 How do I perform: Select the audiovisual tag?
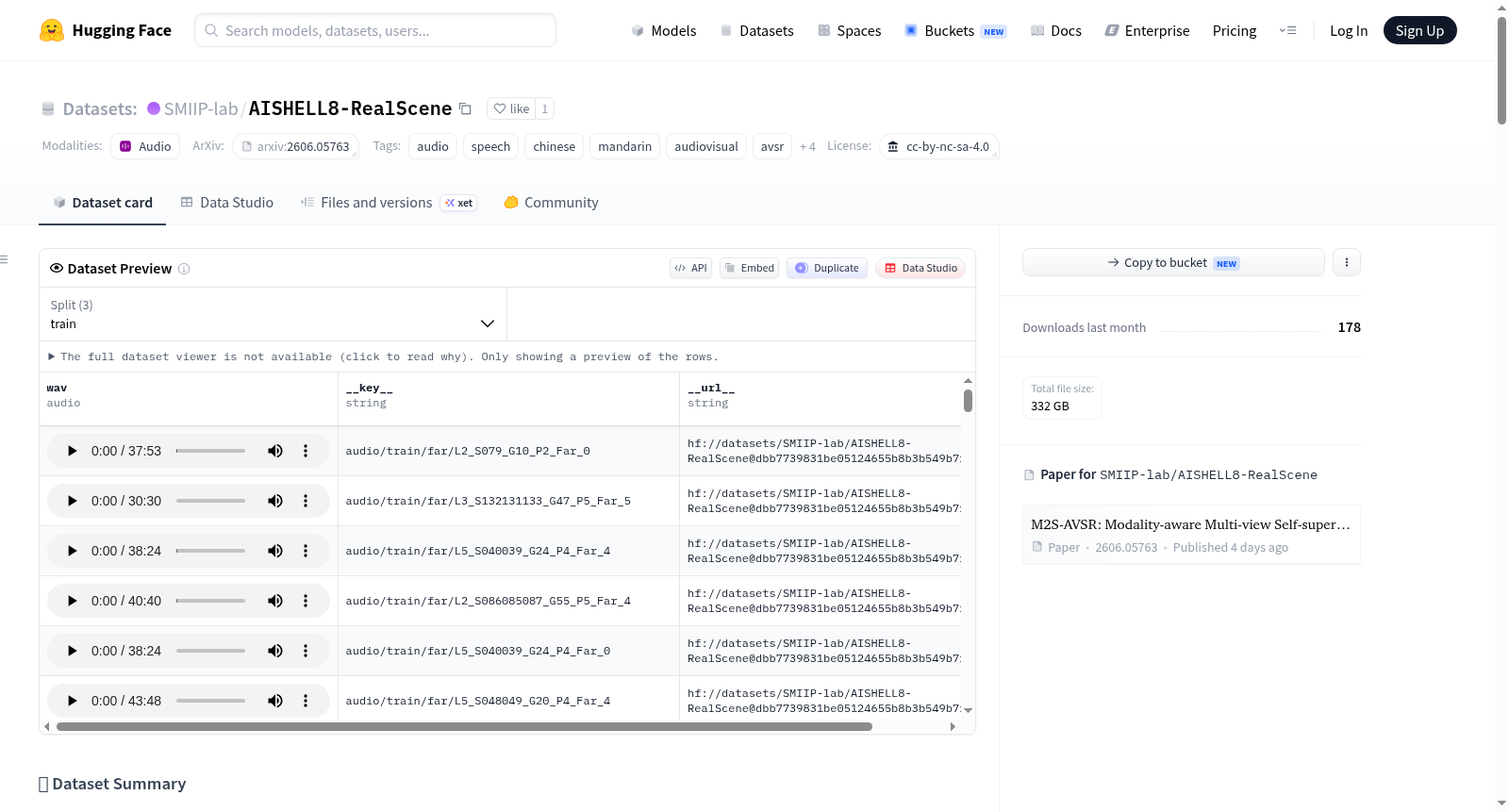coord(706,146)
